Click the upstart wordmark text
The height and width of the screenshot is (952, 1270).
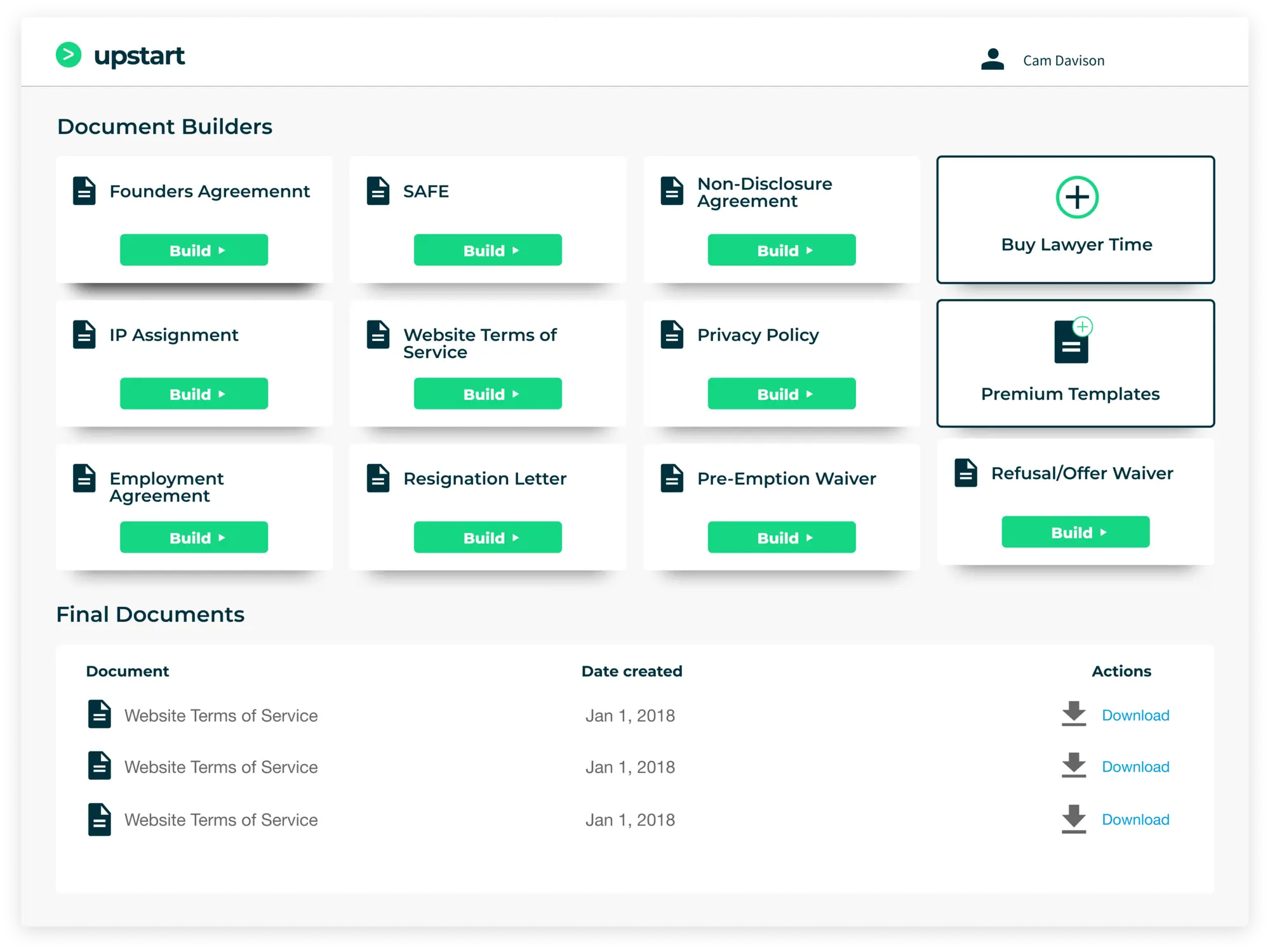[139, 56]
